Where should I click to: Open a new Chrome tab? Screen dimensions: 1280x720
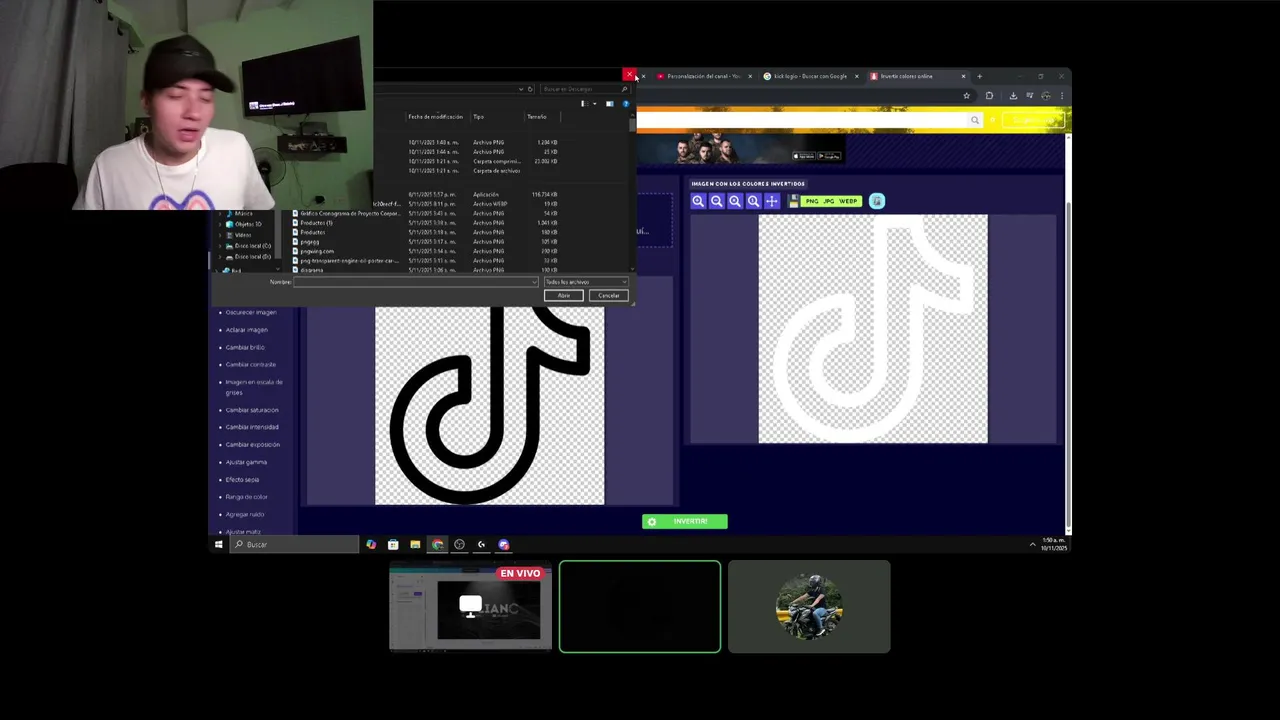pos(979,76)
